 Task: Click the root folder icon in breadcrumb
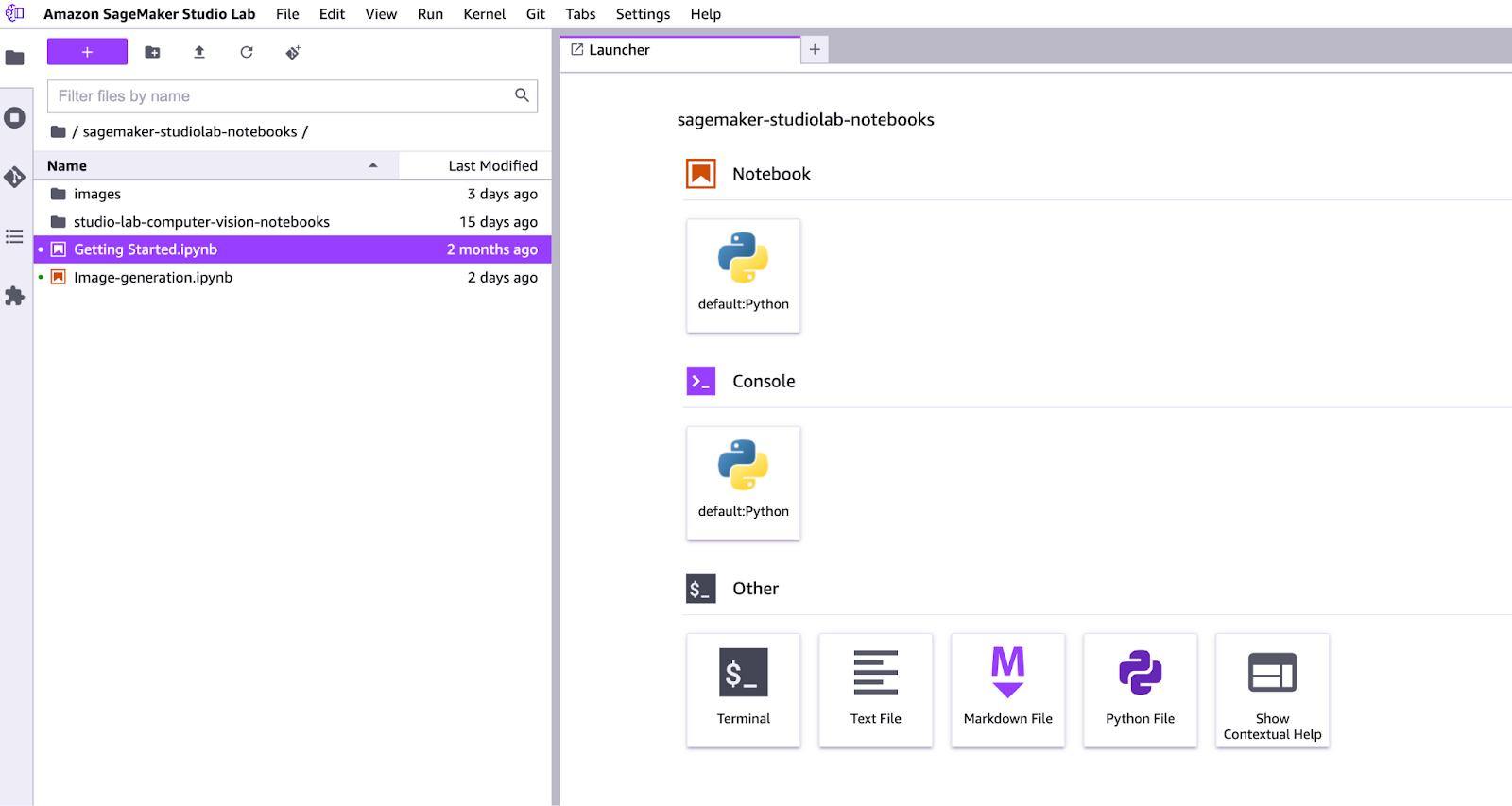pos(58,131)
